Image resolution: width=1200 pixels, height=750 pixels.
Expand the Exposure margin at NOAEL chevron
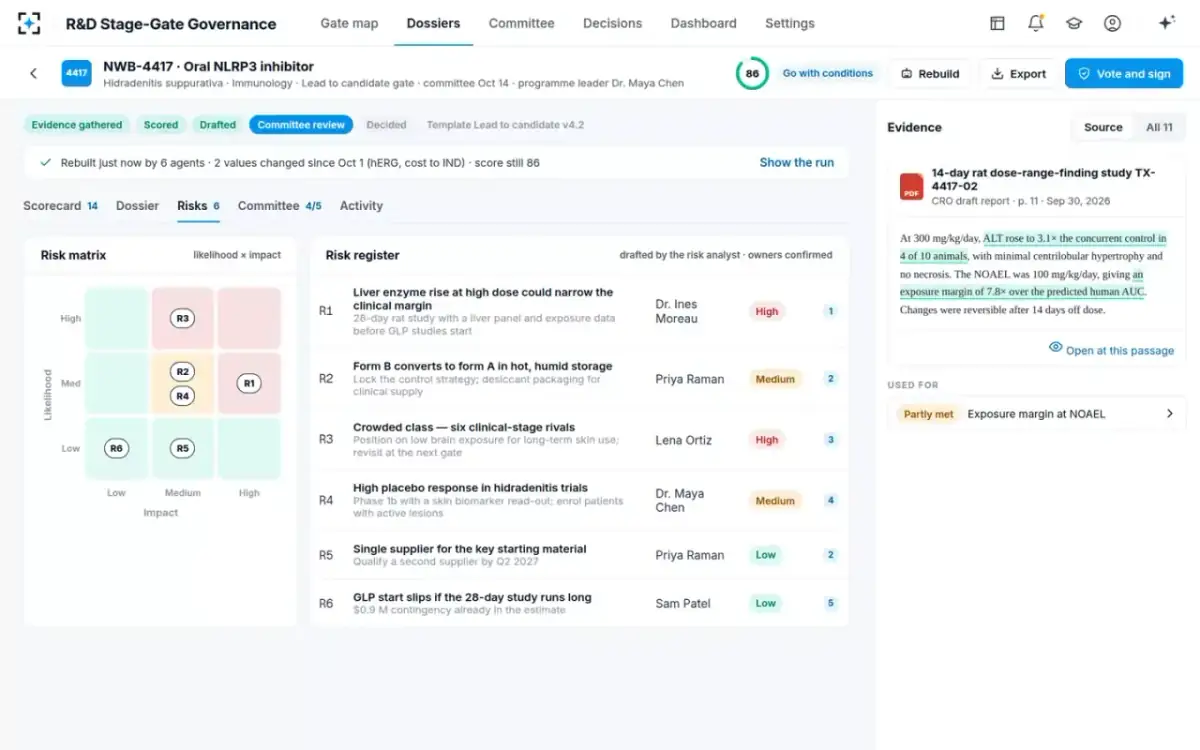(x=1169, y=414)
